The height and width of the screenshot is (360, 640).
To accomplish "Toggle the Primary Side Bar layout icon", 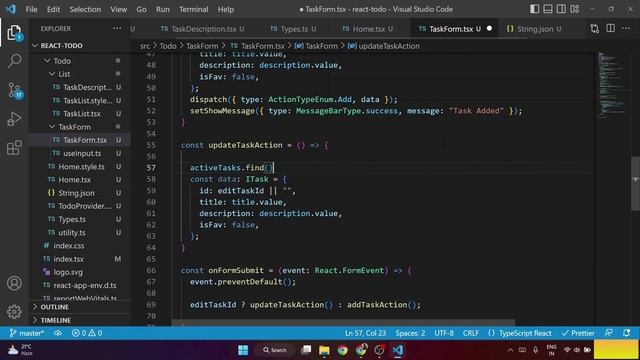I will pyautogui.click(x=534, y=9).
